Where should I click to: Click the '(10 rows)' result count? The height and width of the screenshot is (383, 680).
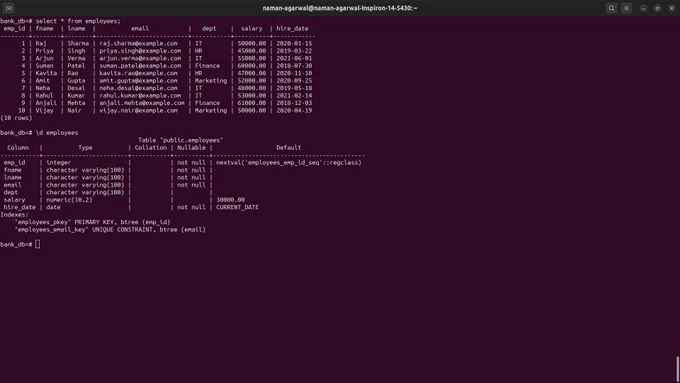click(16, 118)
